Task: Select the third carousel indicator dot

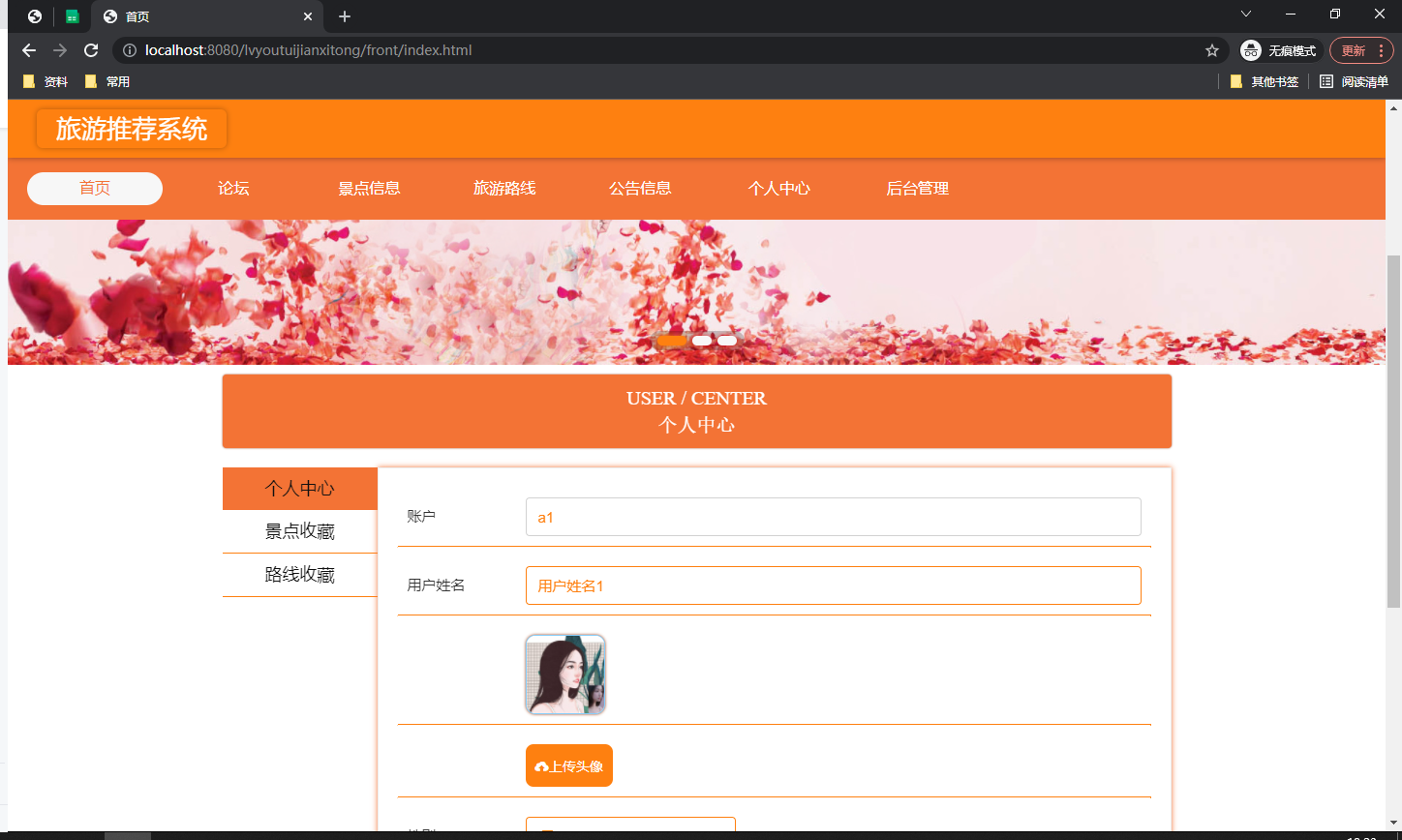Action: point(727,341)
